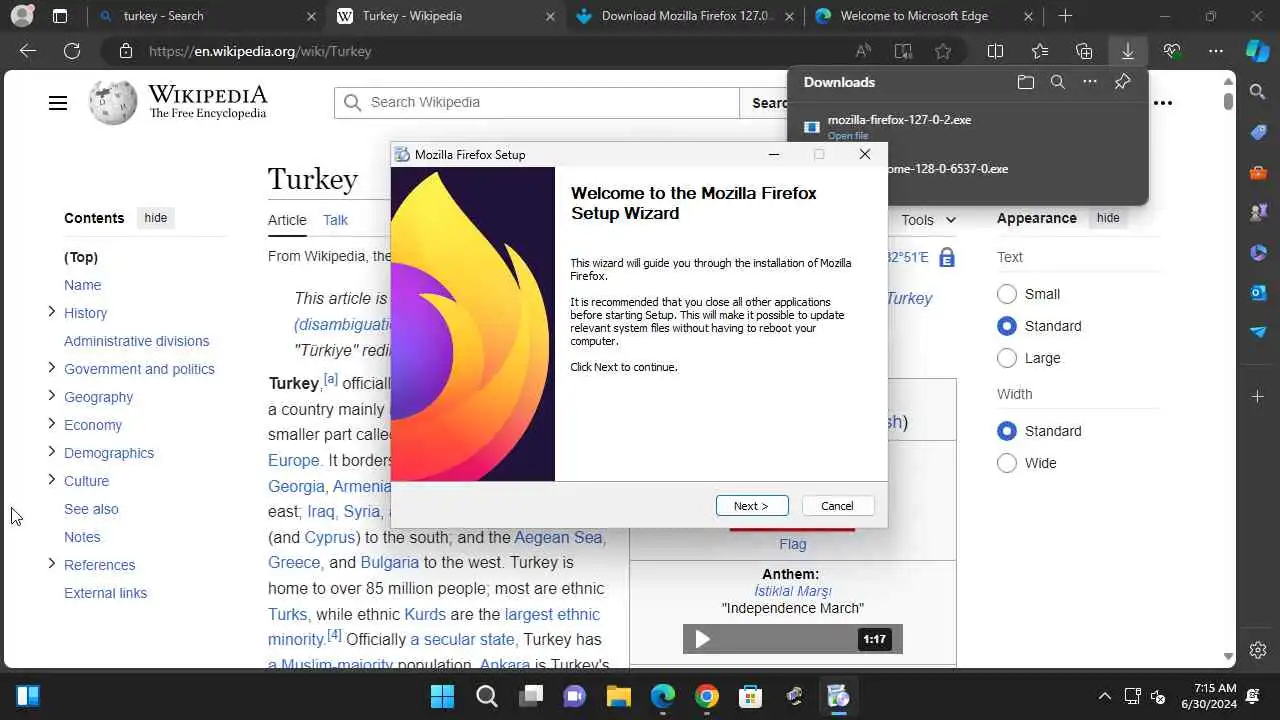Select Talk tab on Wikipedia
Image resolution: width=1280 pixels, height=720 pixels.
[335, 220]
